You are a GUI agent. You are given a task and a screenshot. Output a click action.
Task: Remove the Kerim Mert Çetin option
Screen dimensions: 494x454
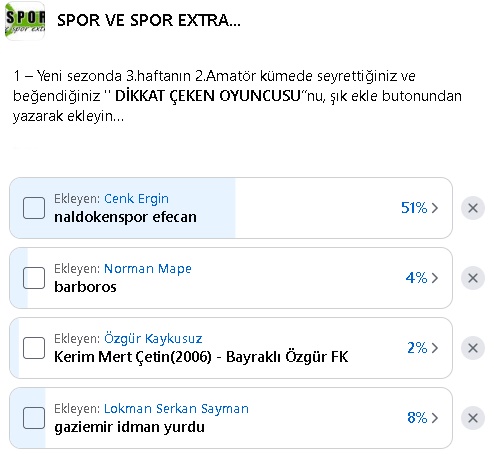tap(473, 348)
